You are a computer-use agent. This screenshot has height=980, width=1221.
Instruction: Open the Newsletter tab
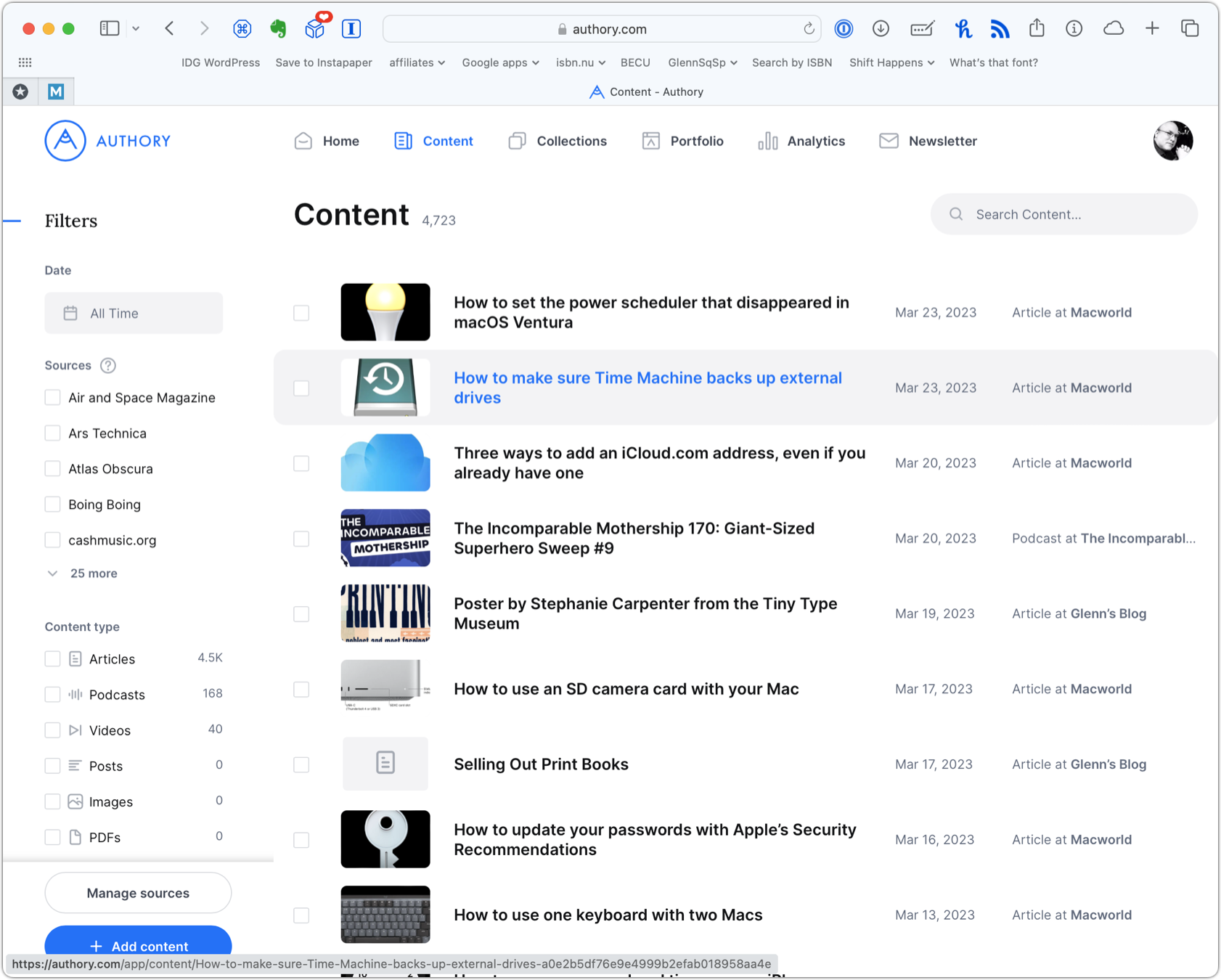[x=928, y=141]
